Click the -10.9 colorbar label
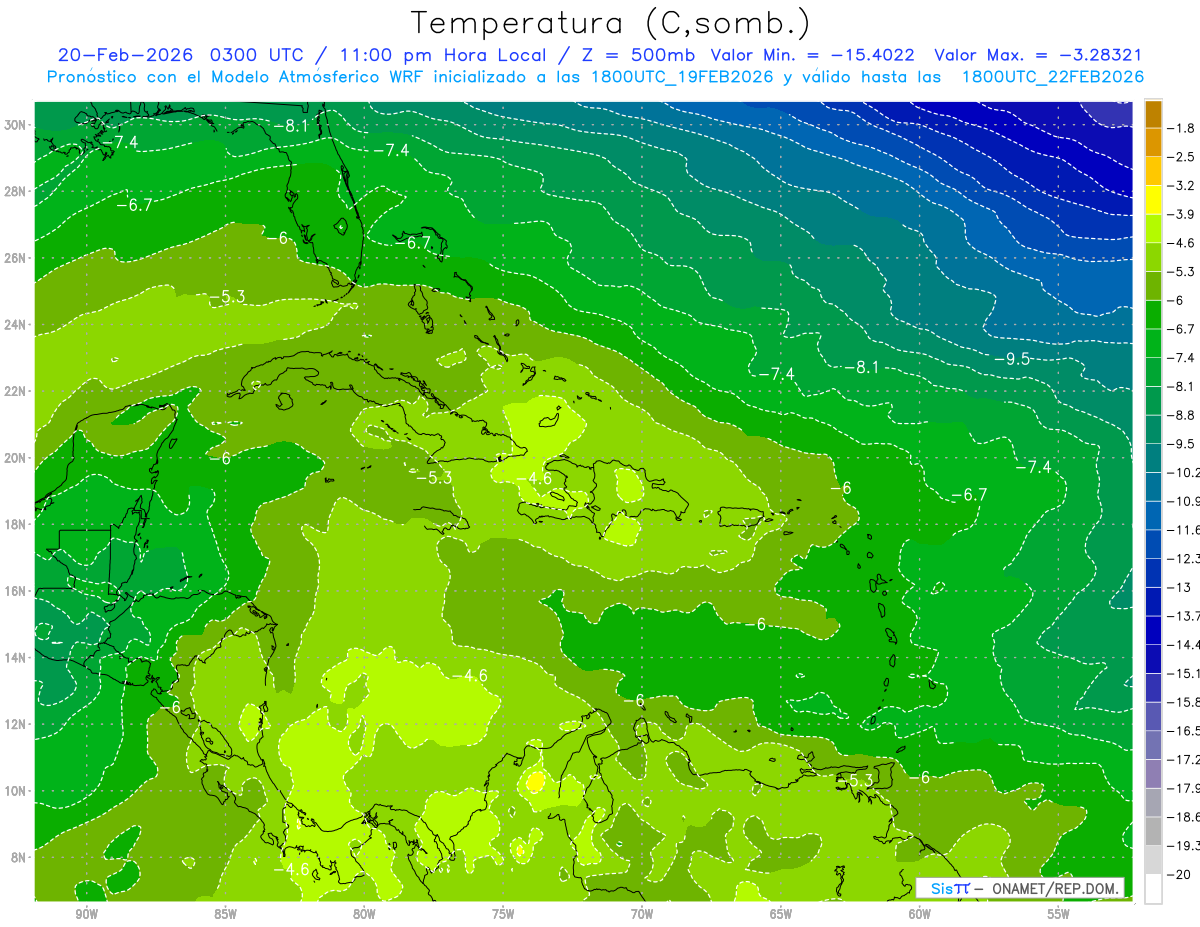The width and height of the screenshot is (1200, 927). [x=1185, y=501]
